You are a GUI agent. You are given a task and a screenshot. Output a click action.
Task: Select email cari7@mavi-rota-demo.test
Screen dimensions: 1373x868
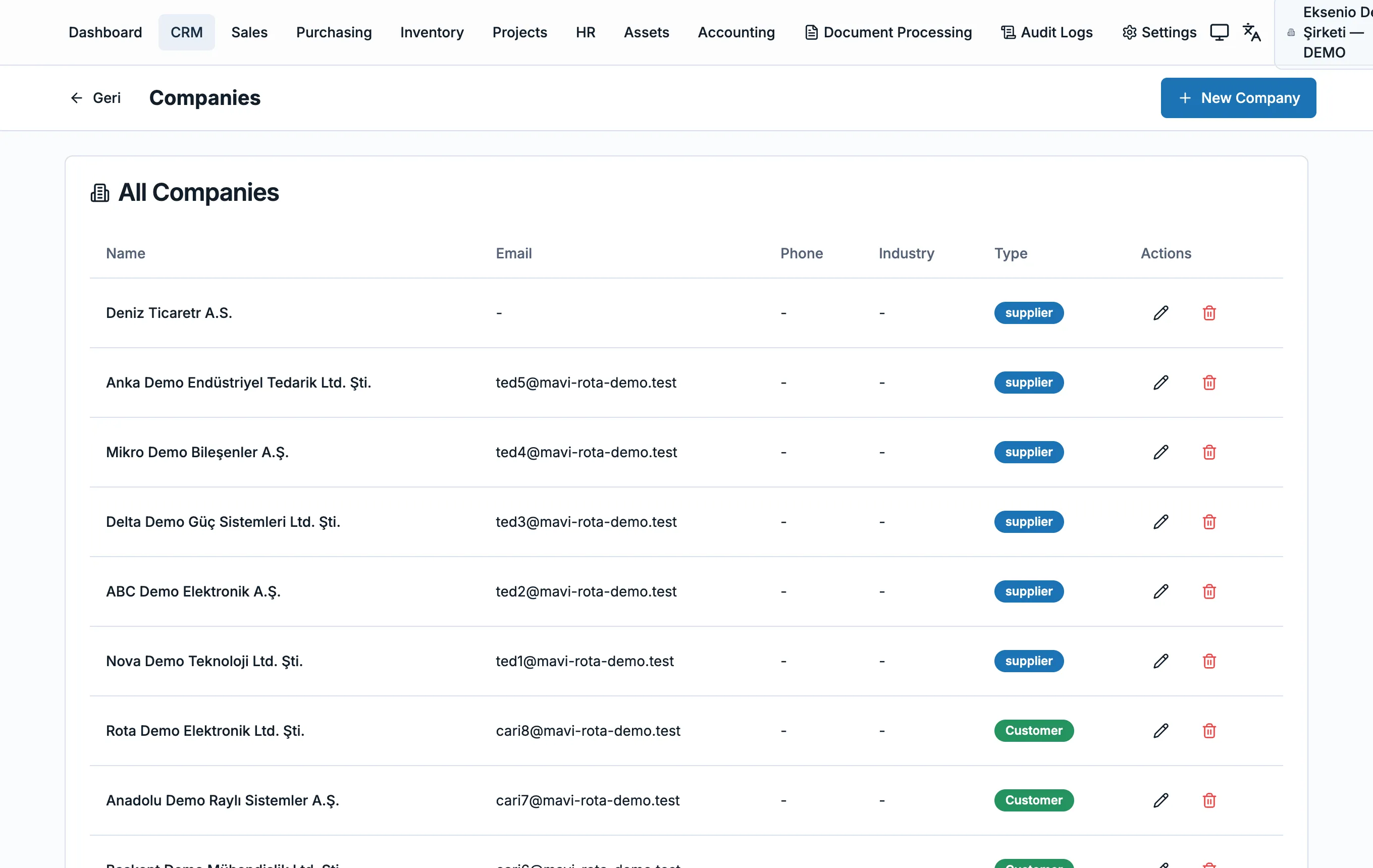pos(587,800)
